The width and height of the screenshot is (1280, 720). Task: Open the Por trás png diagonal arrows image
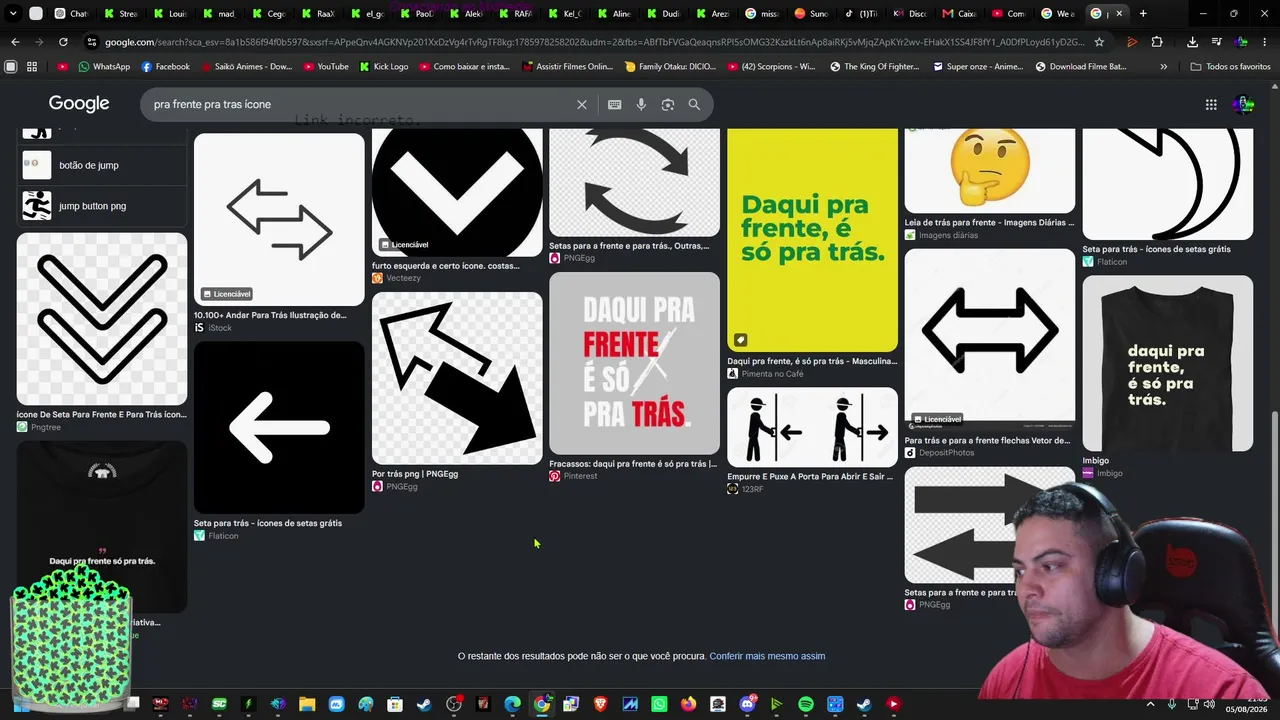457,378
